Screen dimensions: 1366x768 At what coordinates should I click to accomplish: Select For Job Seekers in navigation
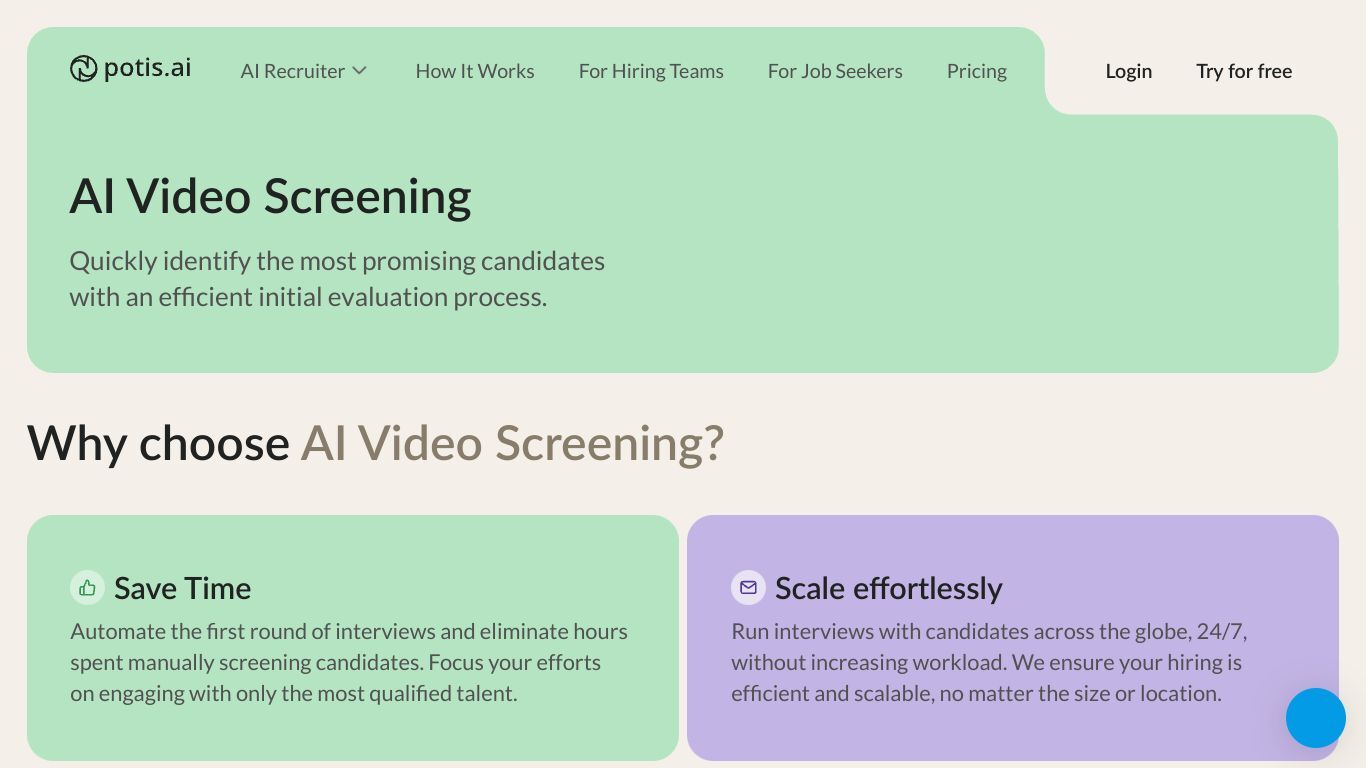coord(835,71)
